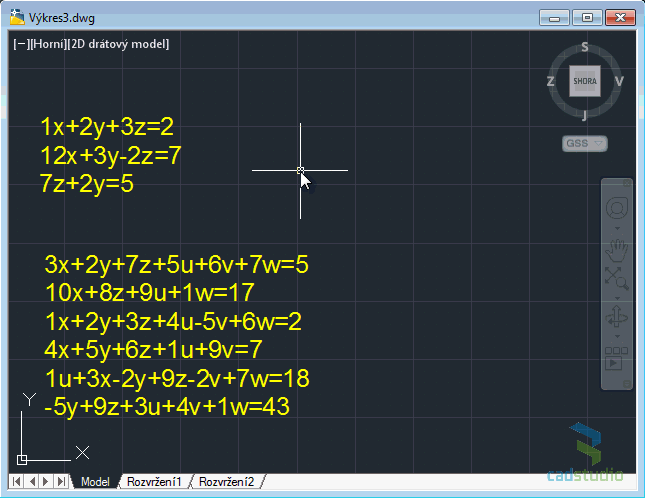Click the S compass direction on the ViewCube
The image size is (645, 498).
585,47
